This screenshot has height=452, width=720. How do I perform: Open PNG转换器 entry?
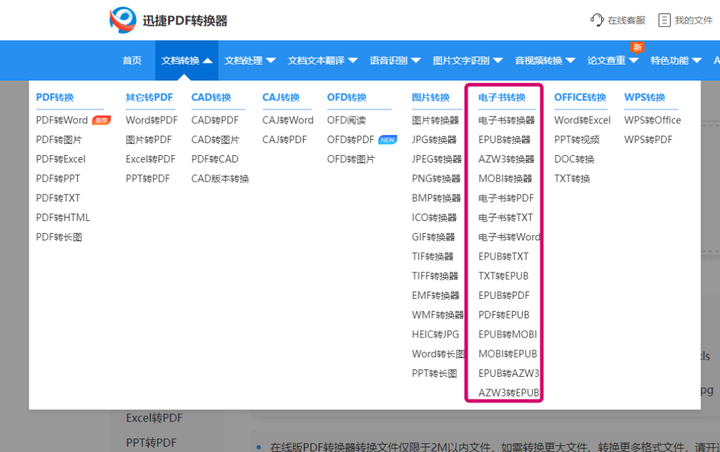pyautogui.click(x=436, y=179)
